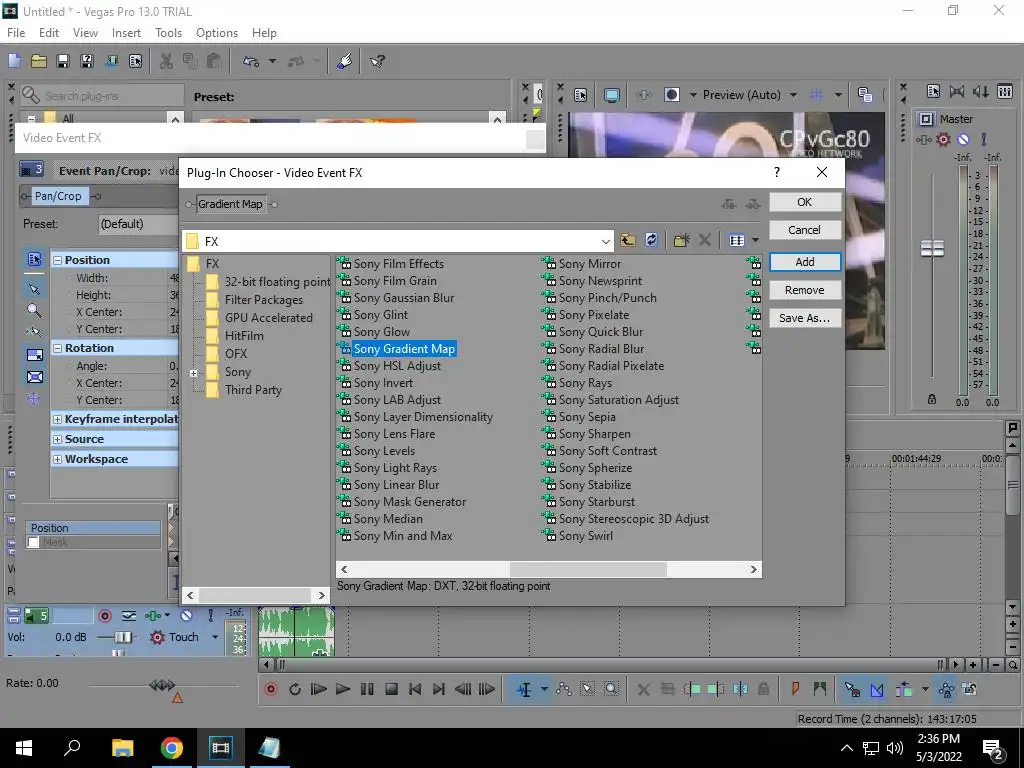Click OK in Plug-In Chooser
This screenshot has width=1024, height=768.
click(x=805, y=202)
